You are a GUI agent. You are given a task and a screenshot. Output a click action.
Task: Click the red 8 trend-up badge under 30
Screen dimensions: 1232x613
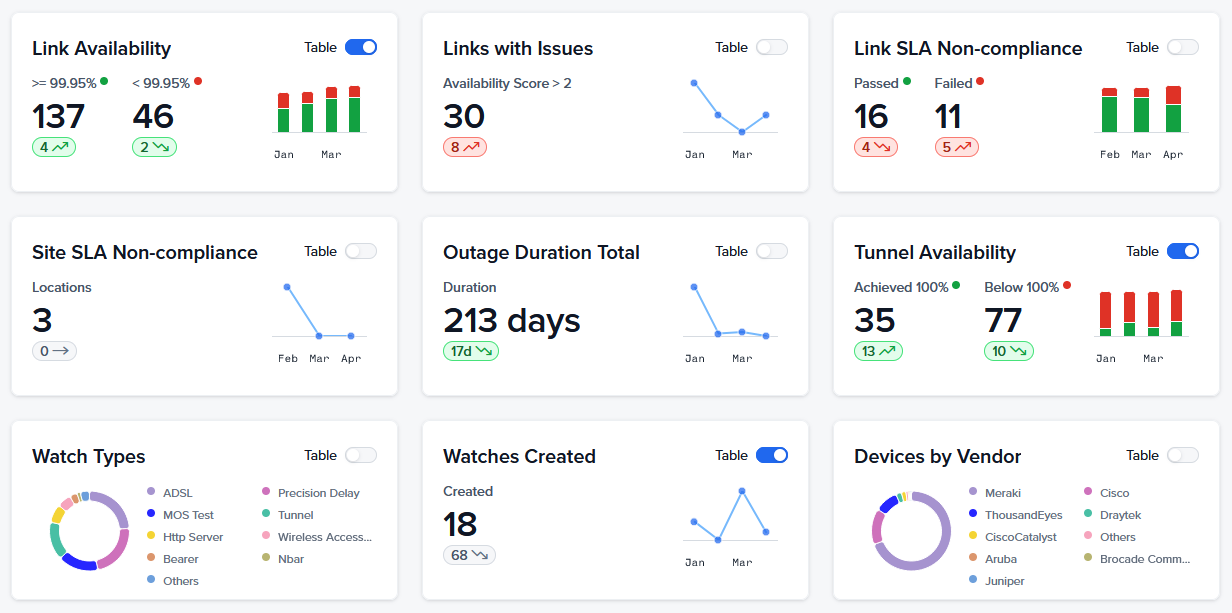coord(465,147)
